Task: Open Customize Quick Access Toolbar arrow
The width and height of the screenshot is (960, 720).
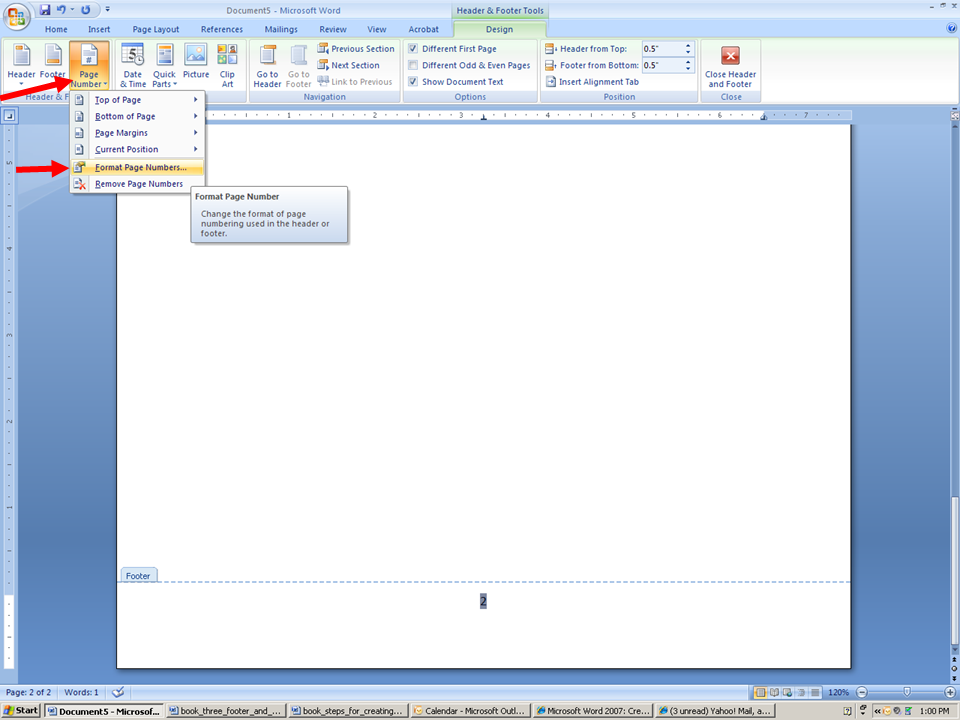Action: coord(108,10)
